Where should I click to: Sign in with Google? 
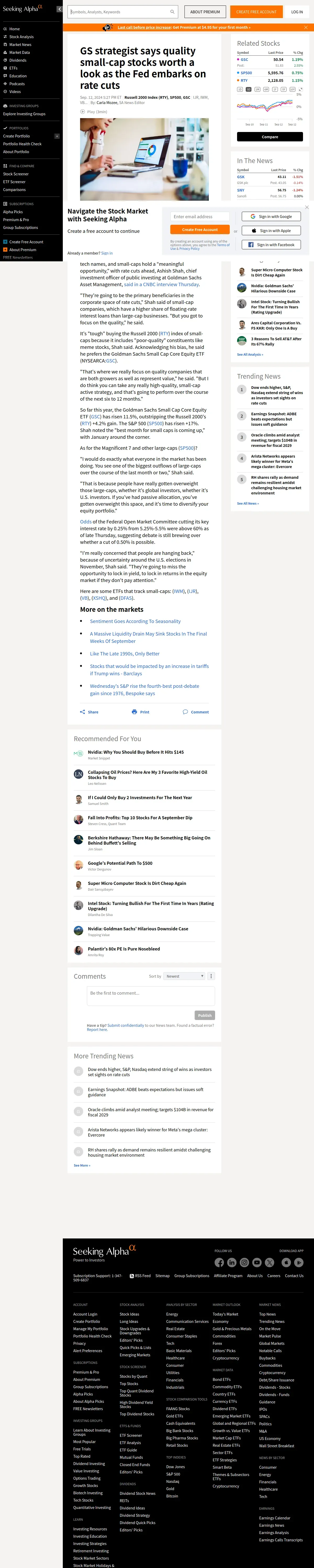(272, 217)
